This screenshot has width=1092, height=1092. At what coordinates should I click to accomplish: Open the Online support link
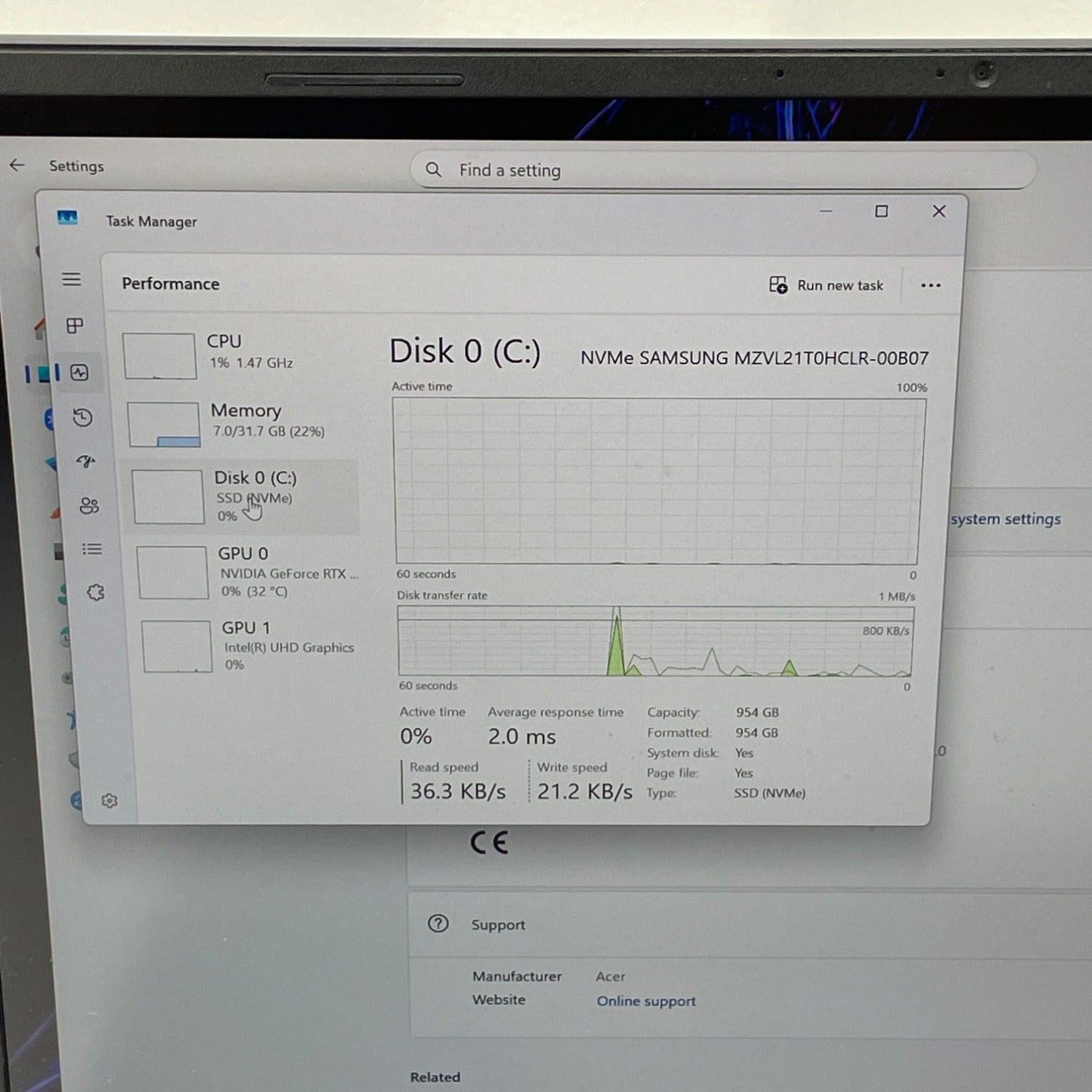coord(646,1001)
